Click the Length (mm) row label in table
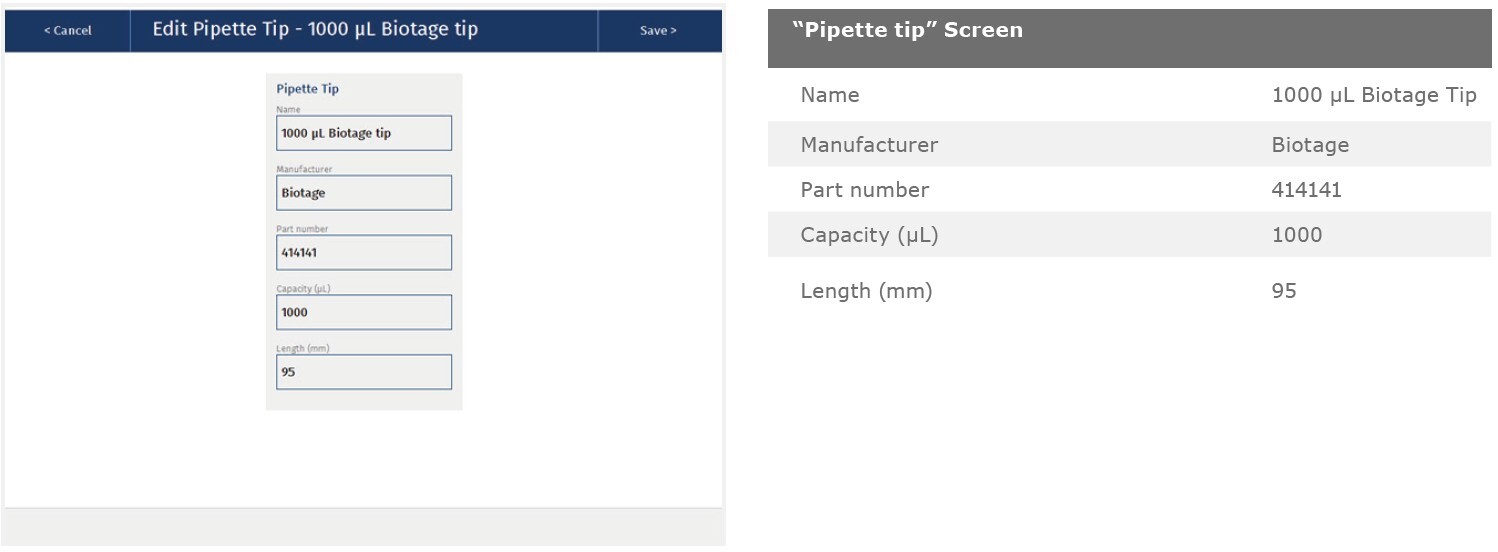 pos(866,291)
